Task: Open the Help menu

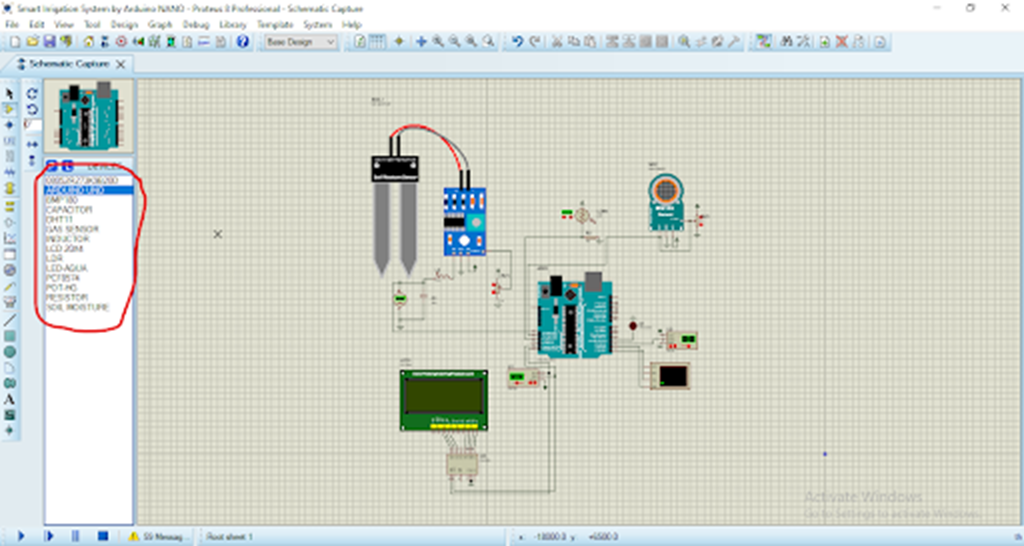Action: click(x=351, y=24)
